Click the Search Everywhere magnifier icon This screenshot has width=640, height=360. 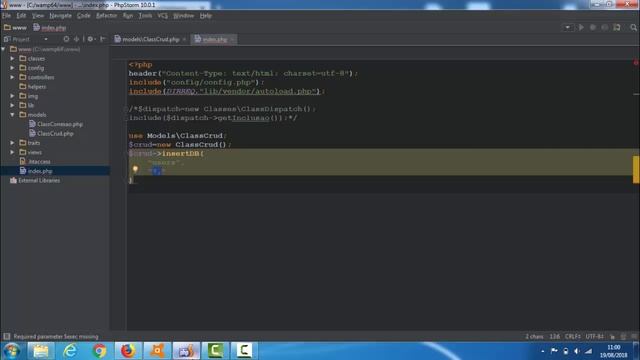coord(633,27)
